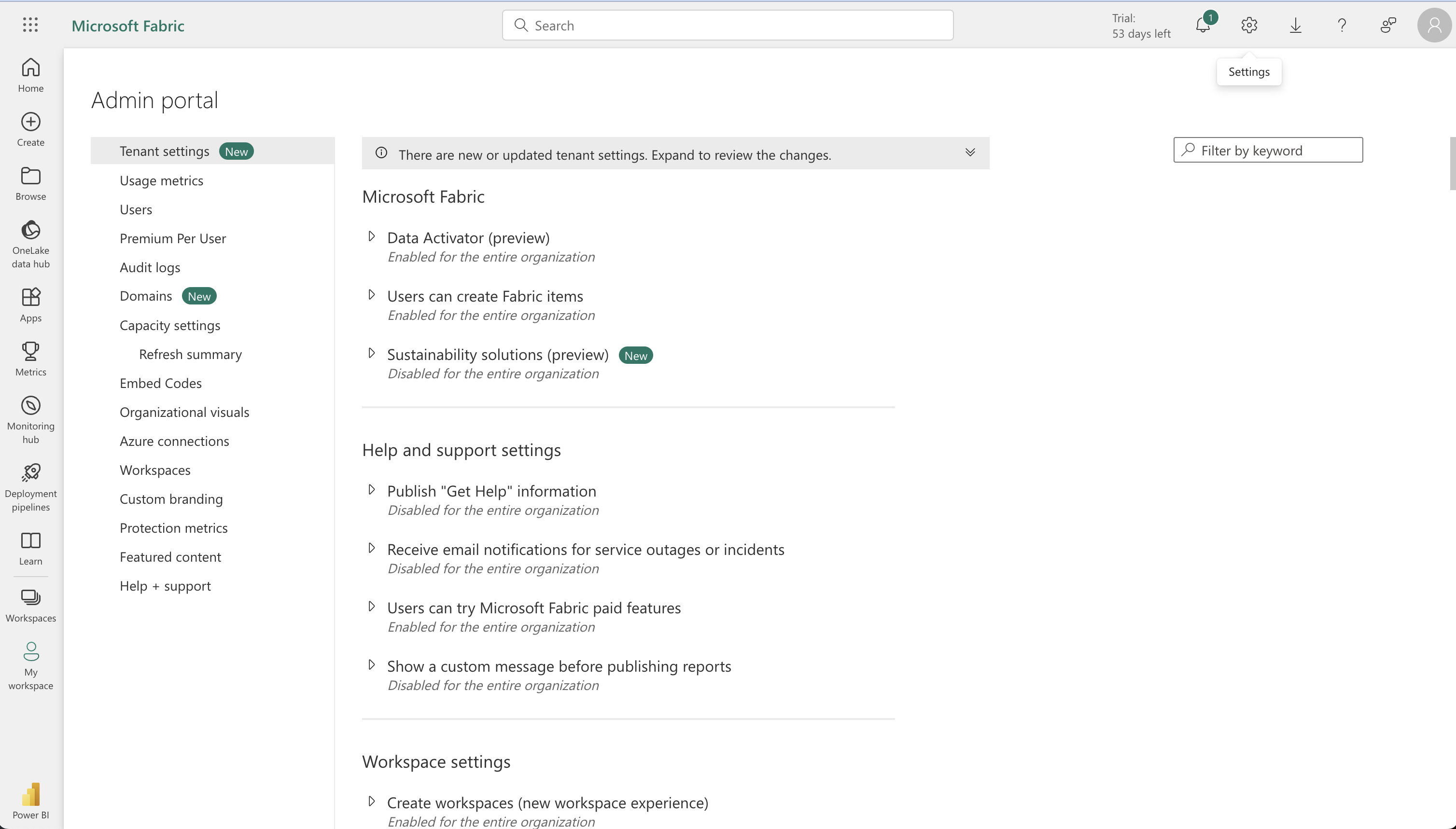1456x829 pixels.
Task: Select Custom branding
Action: (x=171, y=499)
